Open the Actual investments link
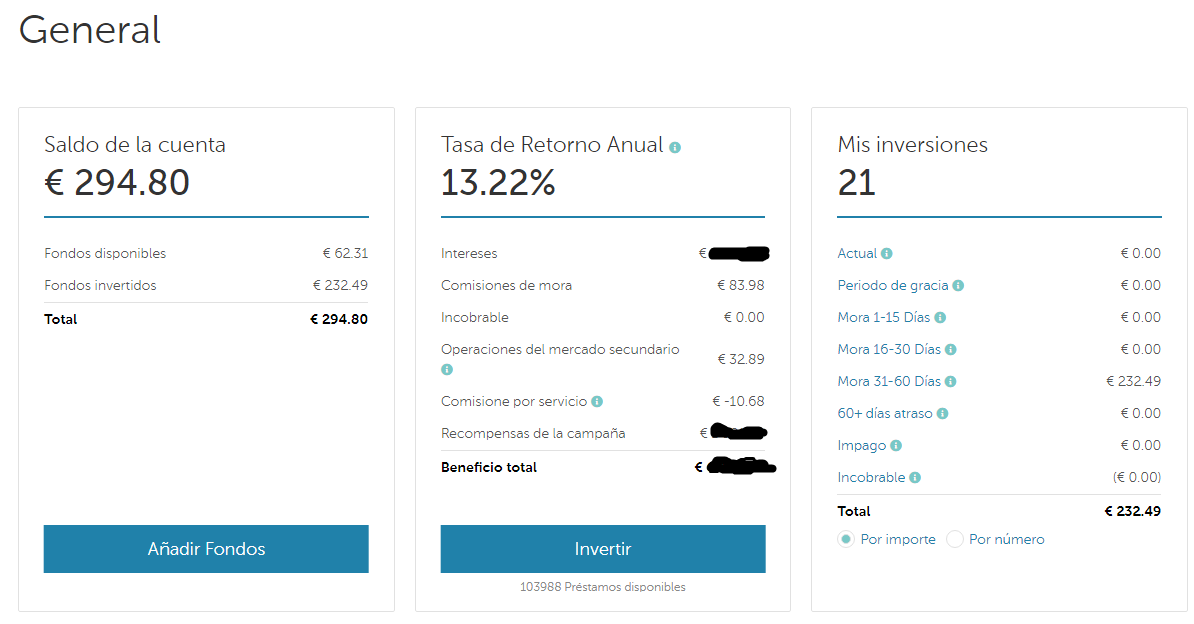The width and height of the screenshot is (1194, 624). 857,254
